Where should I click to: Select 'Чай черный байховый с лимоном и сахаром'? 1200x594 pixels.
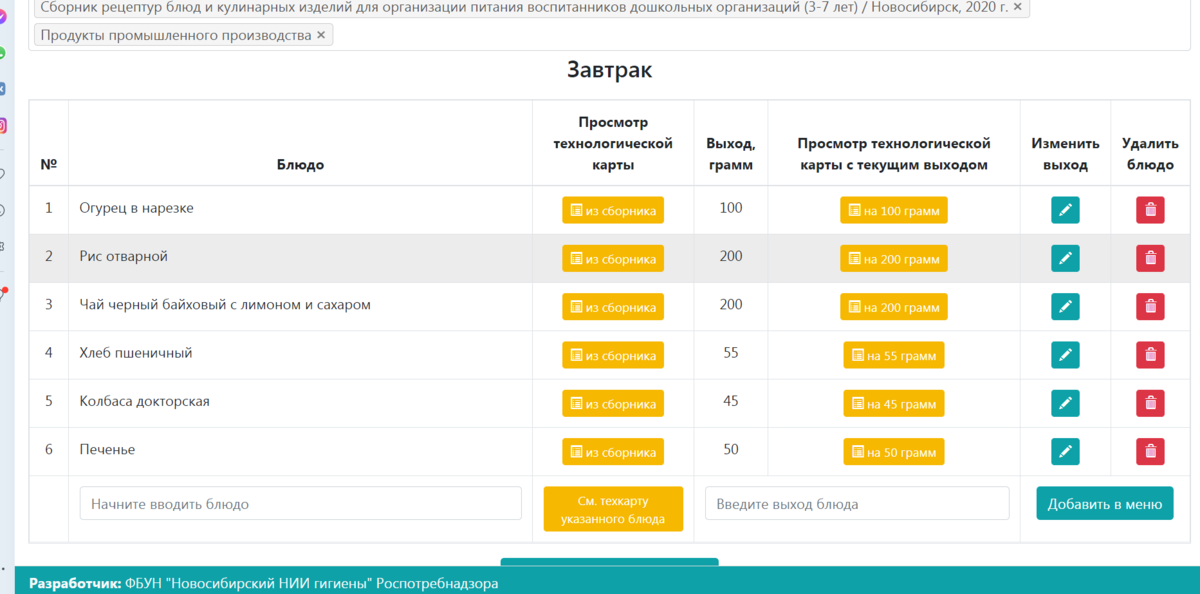coord(225,304)
